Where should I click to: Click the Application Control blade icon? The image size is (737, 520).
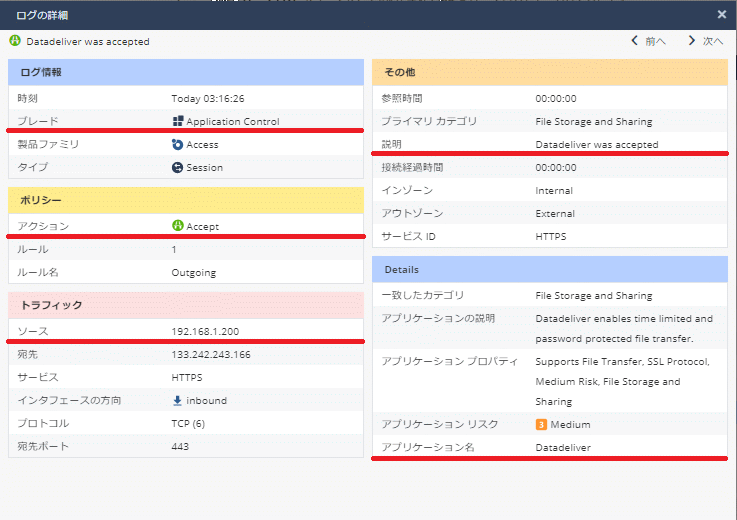tap(178, 122)
